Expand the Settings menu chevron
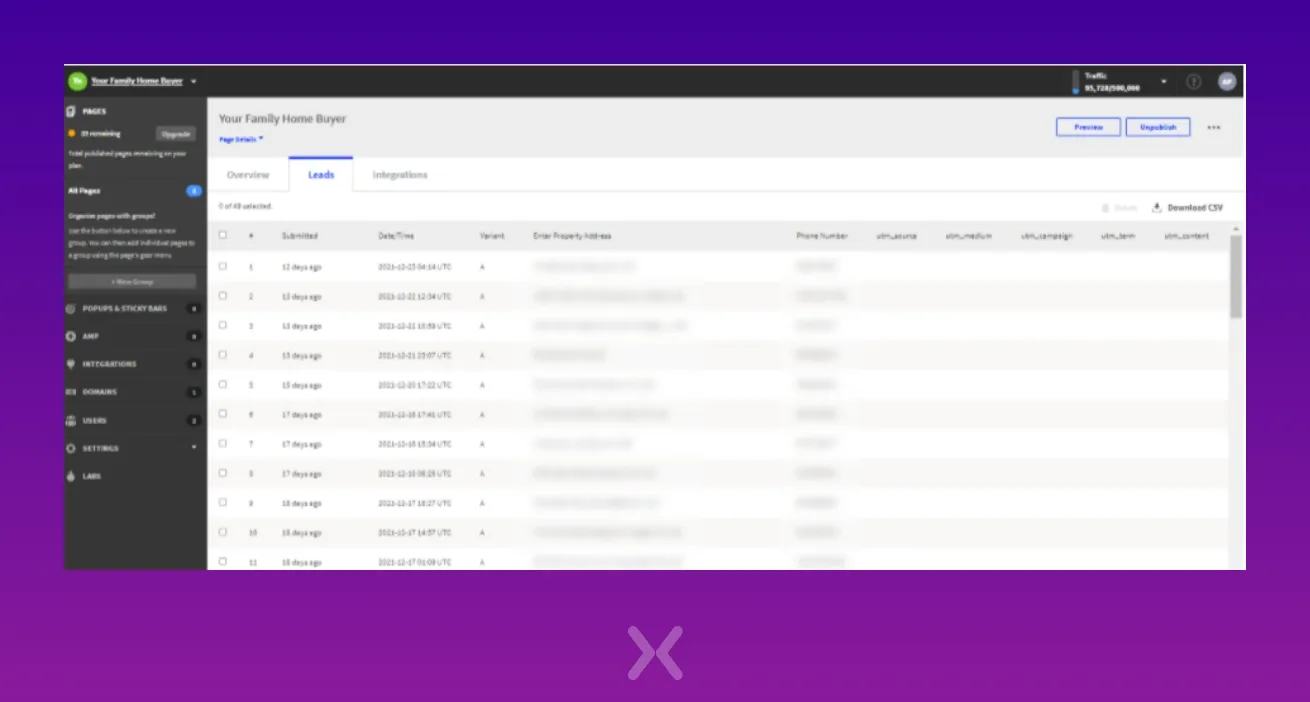 tap(194, 447)
